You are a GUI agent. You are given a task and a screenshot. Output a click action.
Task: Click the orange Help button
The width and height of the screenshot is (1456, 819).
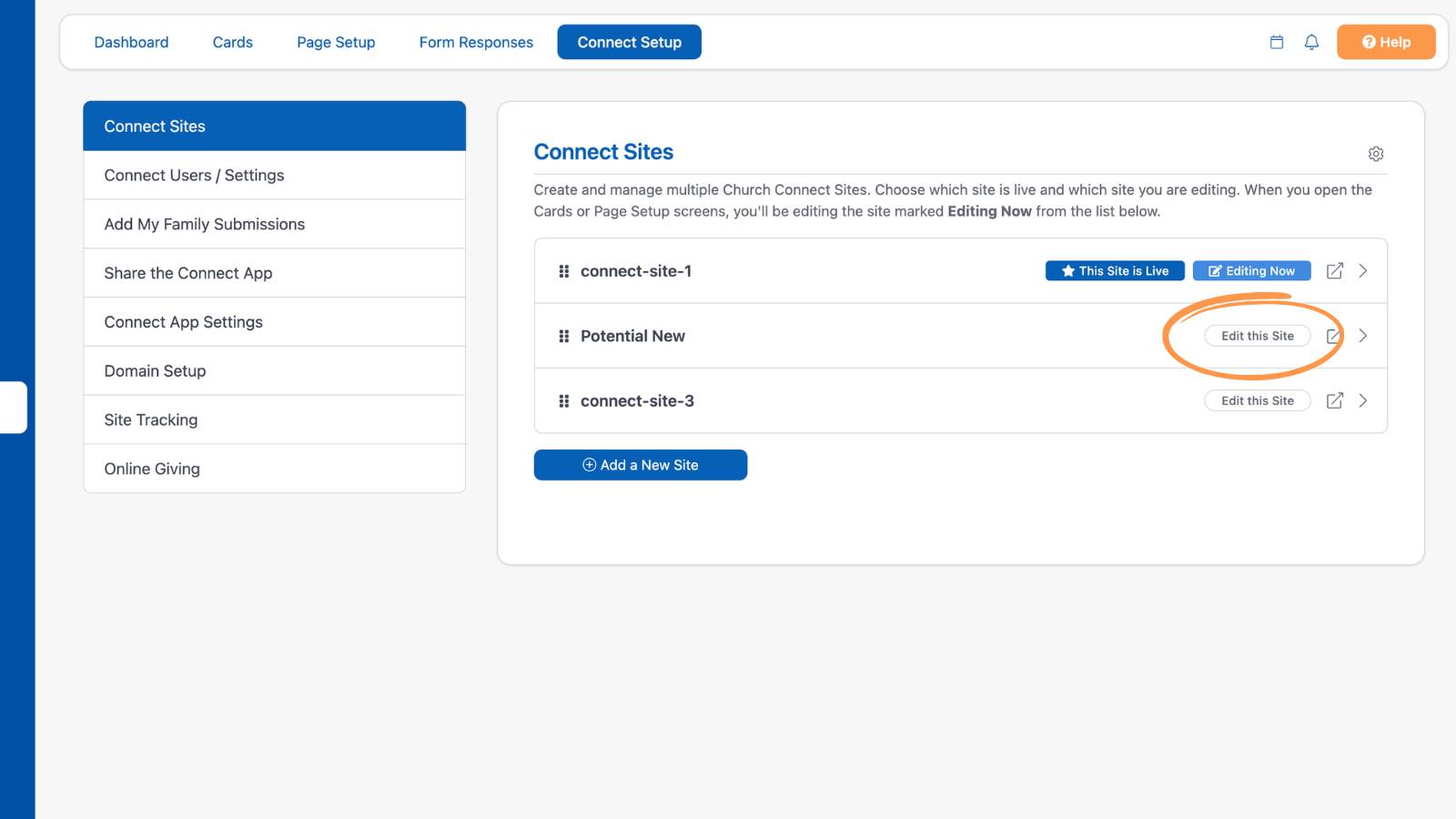[1386, 42]
